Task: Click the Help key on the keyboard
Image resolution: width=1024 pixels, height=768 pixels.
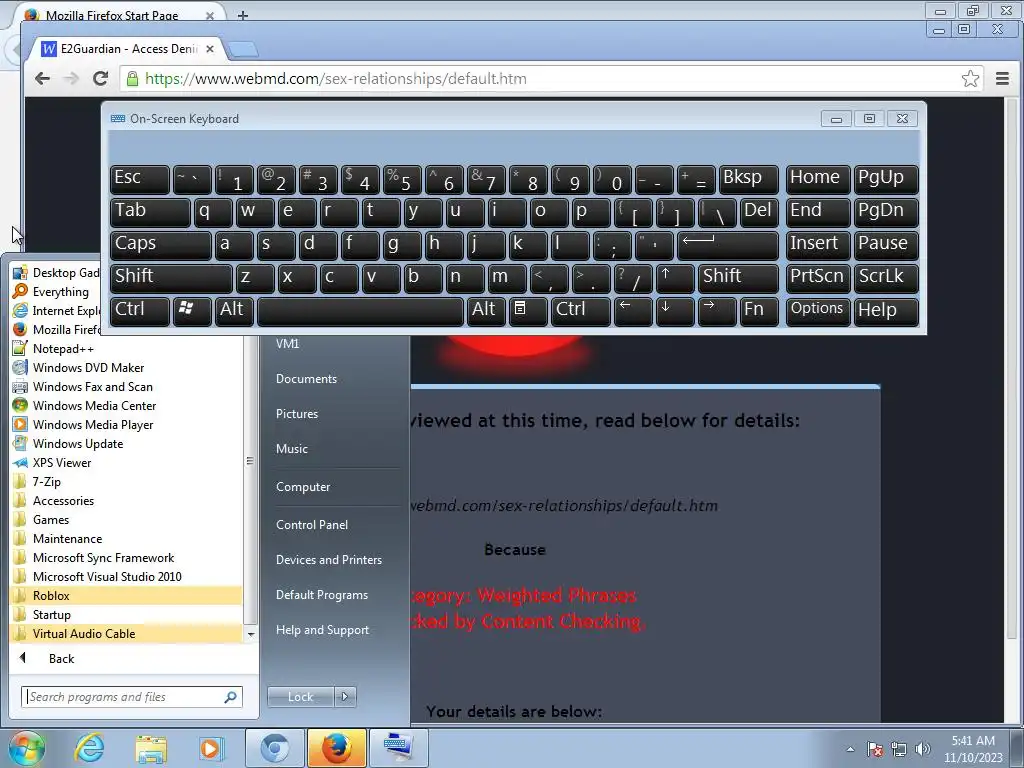Action: (x=886, y=311)
